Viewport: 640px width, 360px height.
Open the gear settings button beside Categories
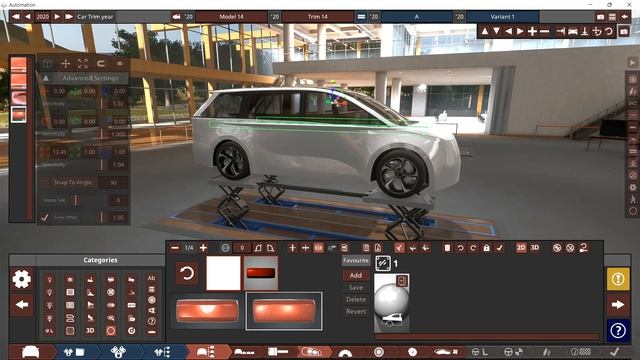click(x=22, y=279)
